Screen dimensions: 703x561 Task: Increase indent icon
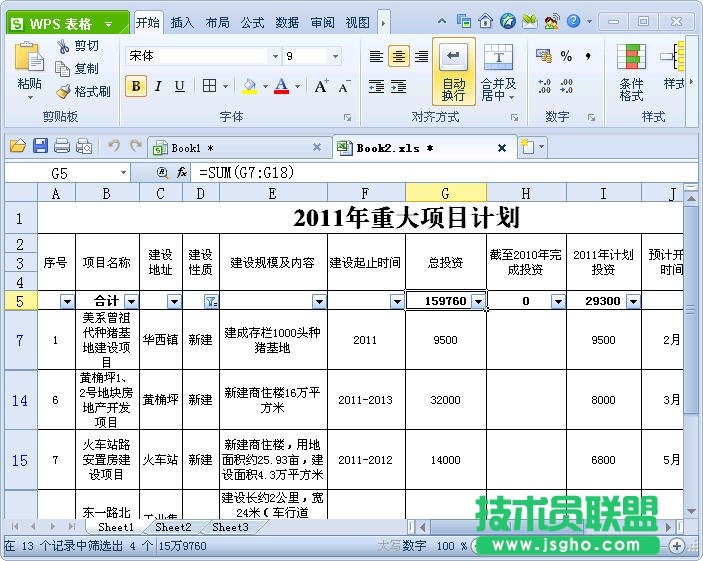(399, 86)
